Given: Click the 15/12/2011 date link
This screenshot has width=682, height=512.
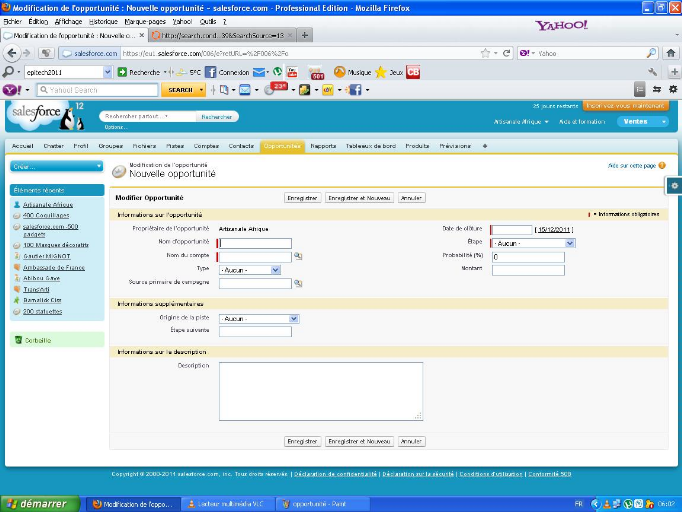Looking at the screenshot, I should 554,230.
